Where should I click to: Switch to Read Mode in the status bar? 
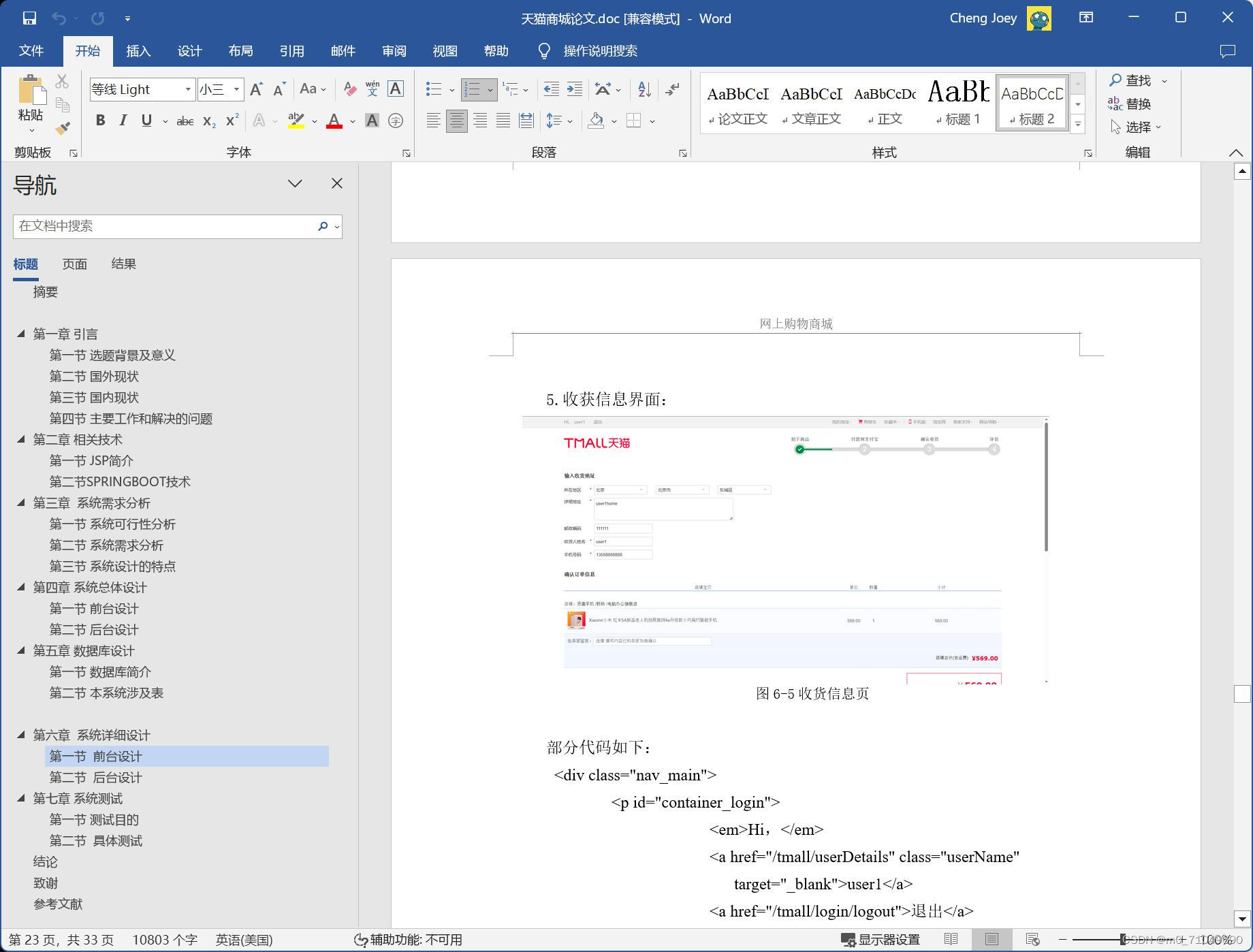click(951, 939)
